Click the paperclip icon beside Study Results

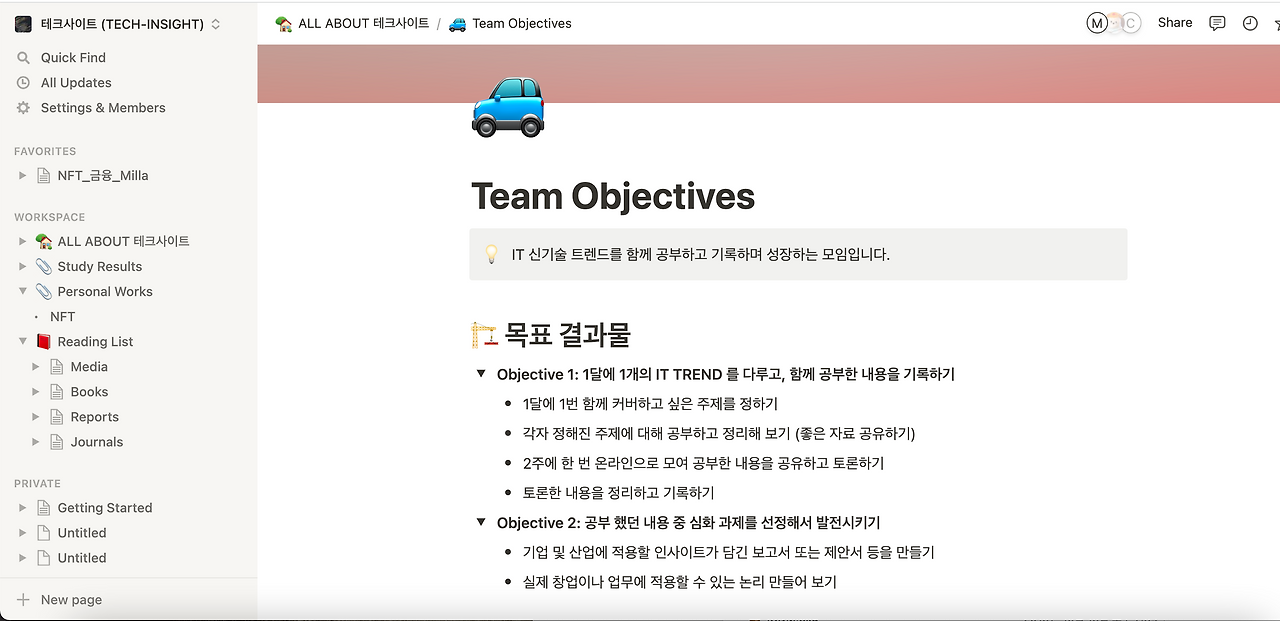click(x=42, y=266)
